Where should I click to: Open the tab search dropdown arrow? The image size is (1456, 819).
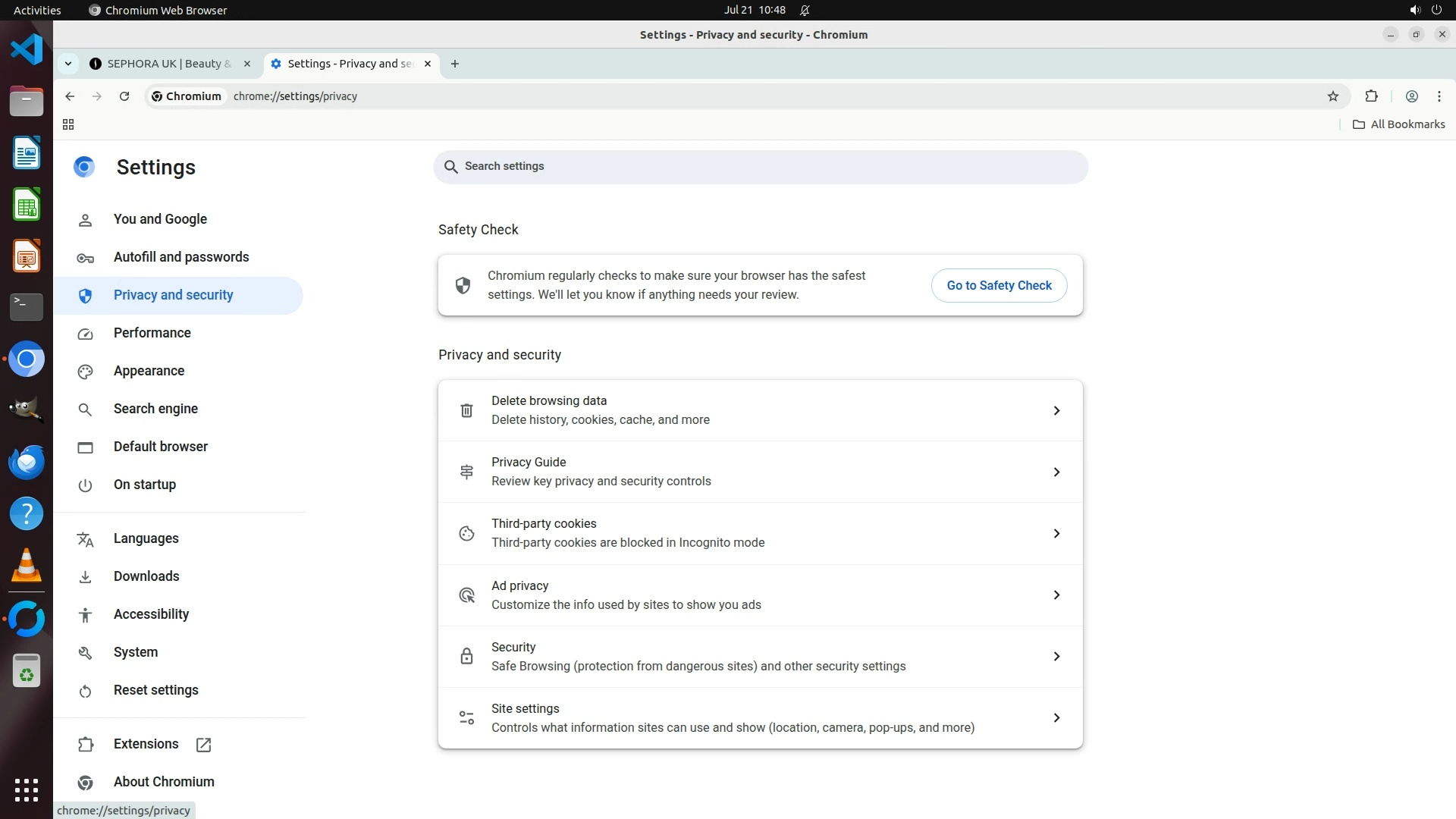(68, 64)
